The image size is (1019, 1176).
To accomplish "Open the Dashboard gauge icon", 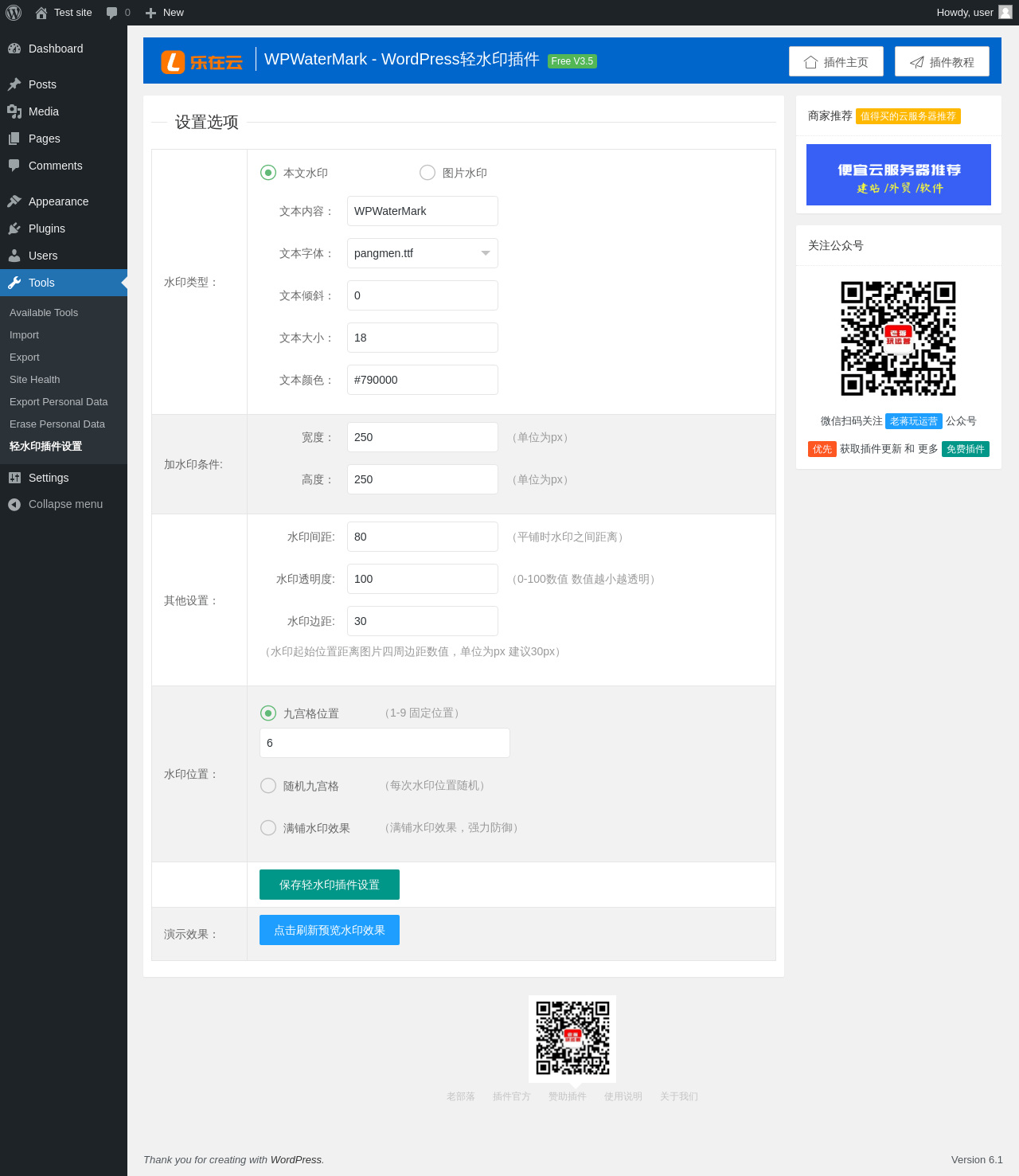I will coord(14,49).
